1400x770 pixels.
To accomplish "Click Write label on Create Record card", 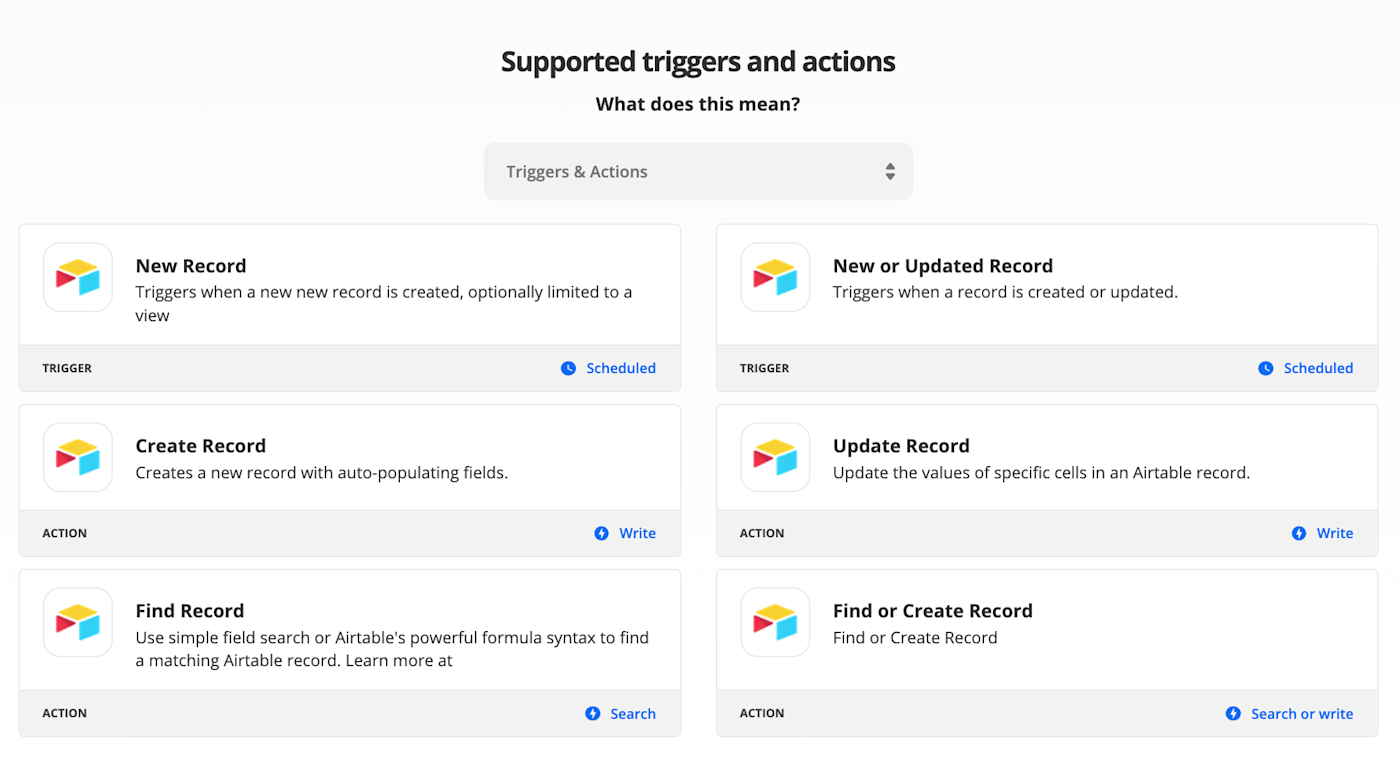I will pos(637,533).
